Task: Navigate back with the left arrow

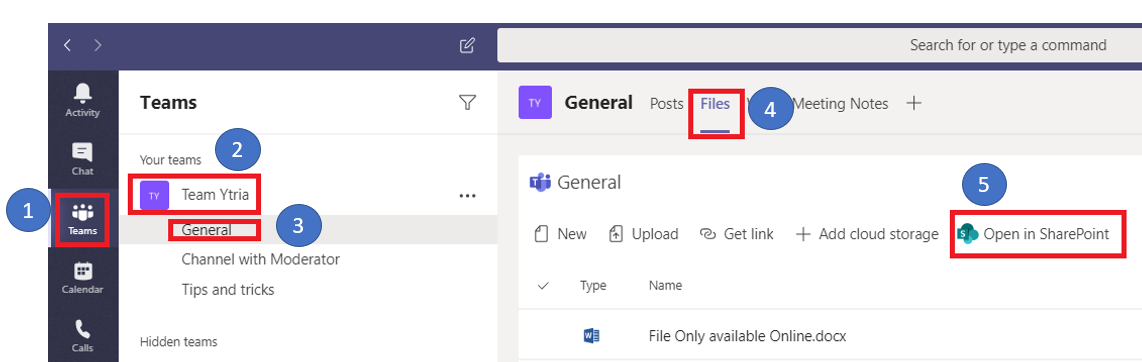Action: coord(68,45)
